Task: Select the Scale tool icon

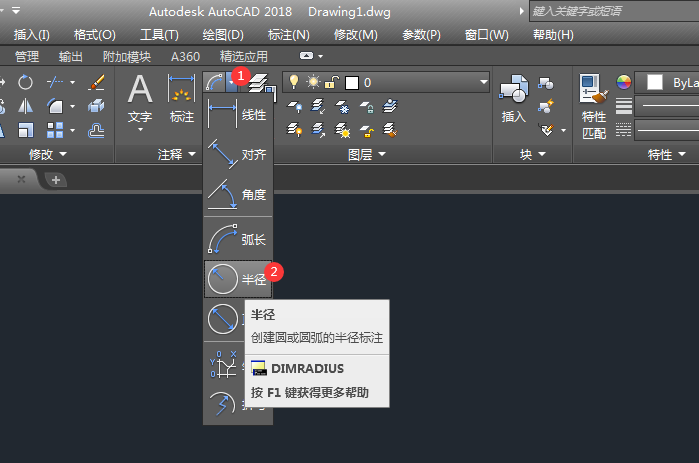Action: pyautogui.click(x=25, y=130)
